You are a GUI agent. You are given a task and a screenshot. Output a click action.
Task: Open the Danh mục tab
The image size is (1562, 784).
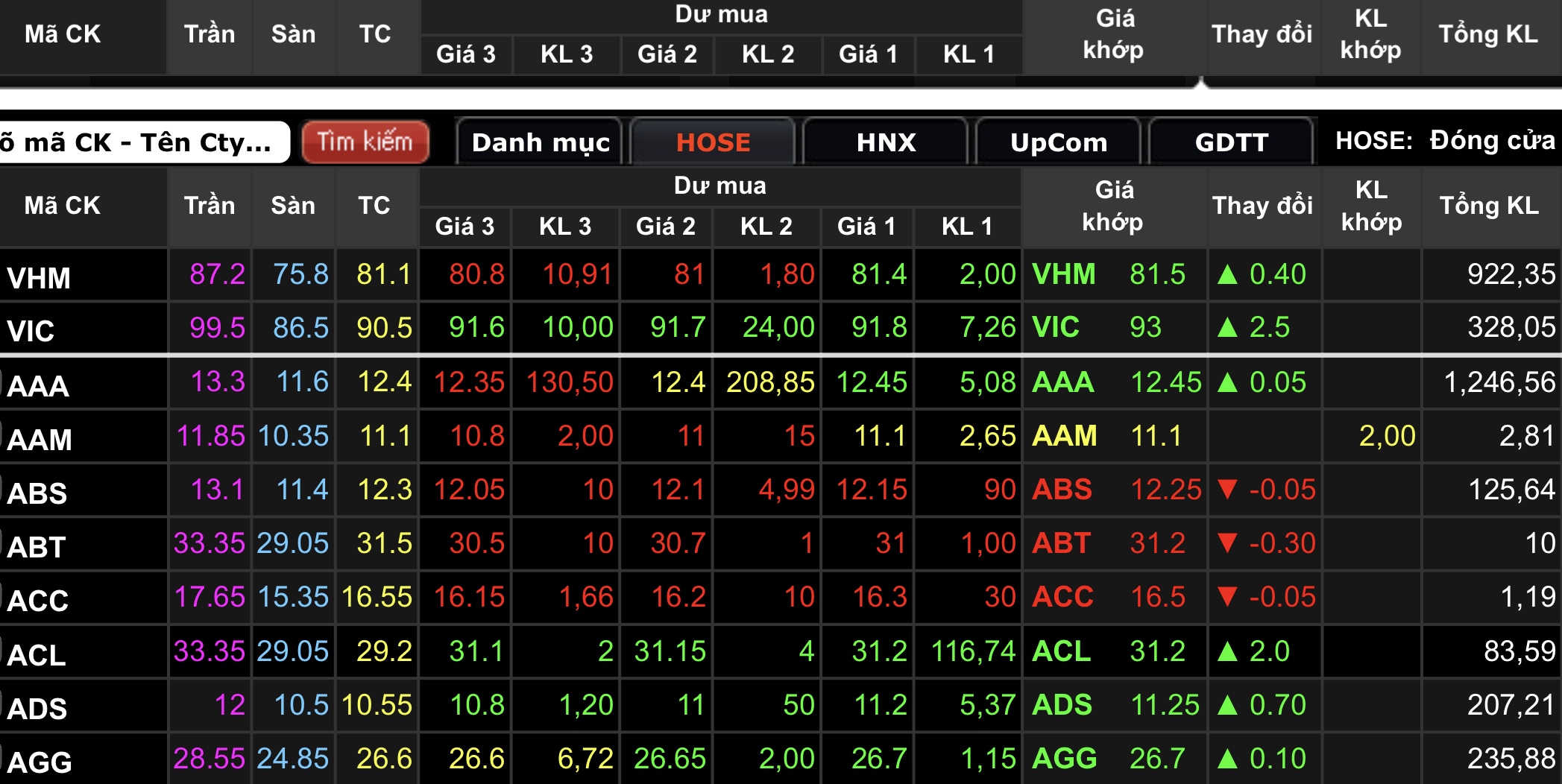(541, 142)
